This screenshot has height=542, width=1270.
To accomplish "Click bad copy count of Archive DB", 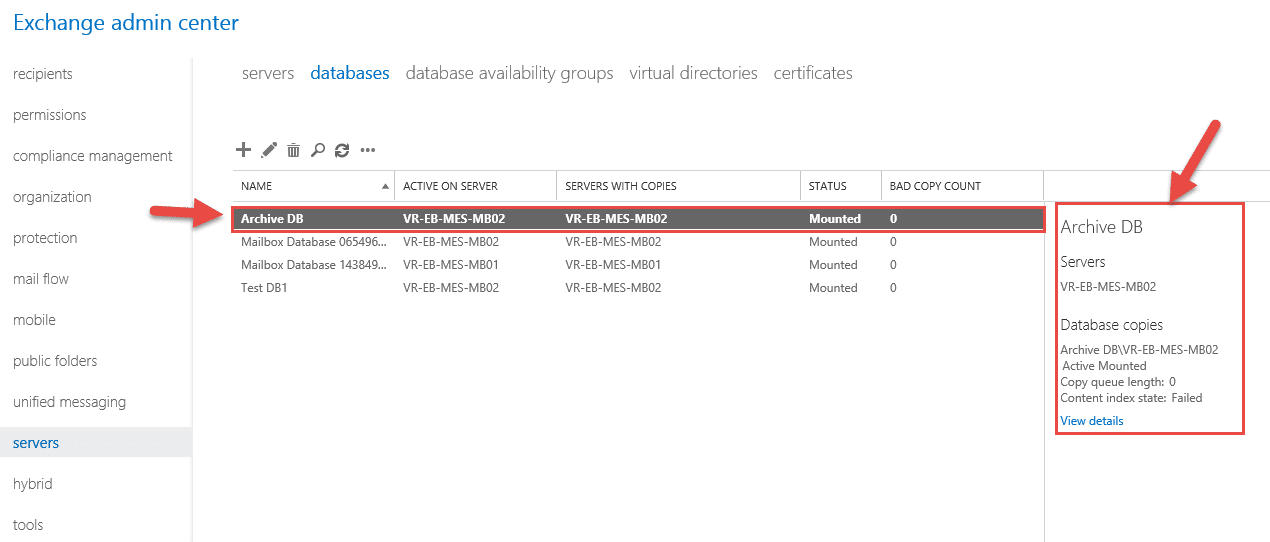I will point(893,219).
